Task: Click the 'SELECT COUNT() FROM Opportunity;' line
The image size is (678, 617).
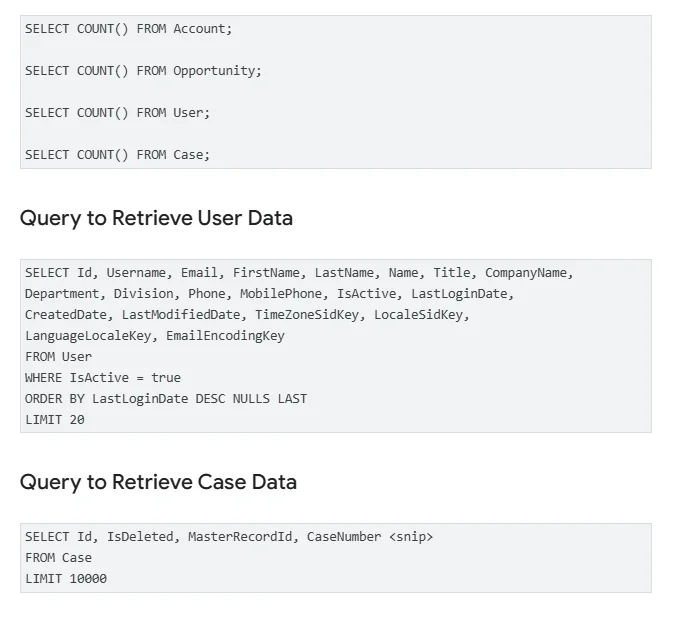Action: click(x=143, y=71)
